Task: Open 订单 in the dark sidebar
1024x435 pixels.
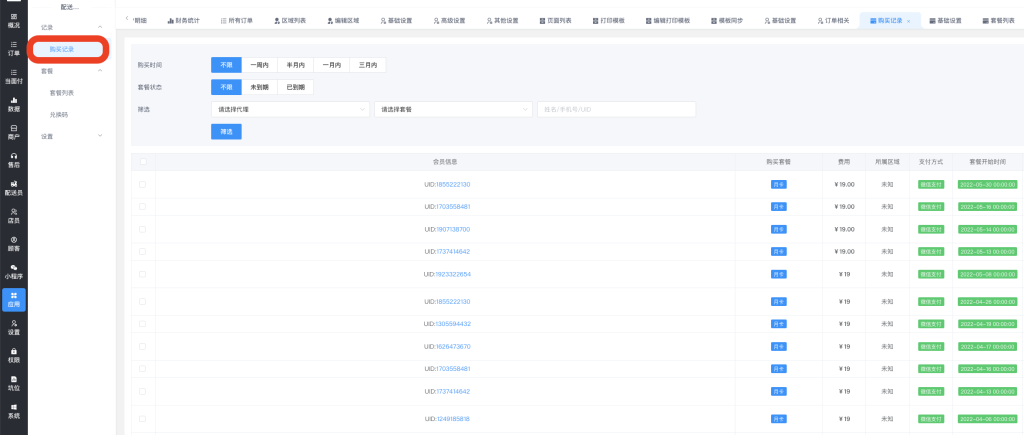Action: [13, 49]
